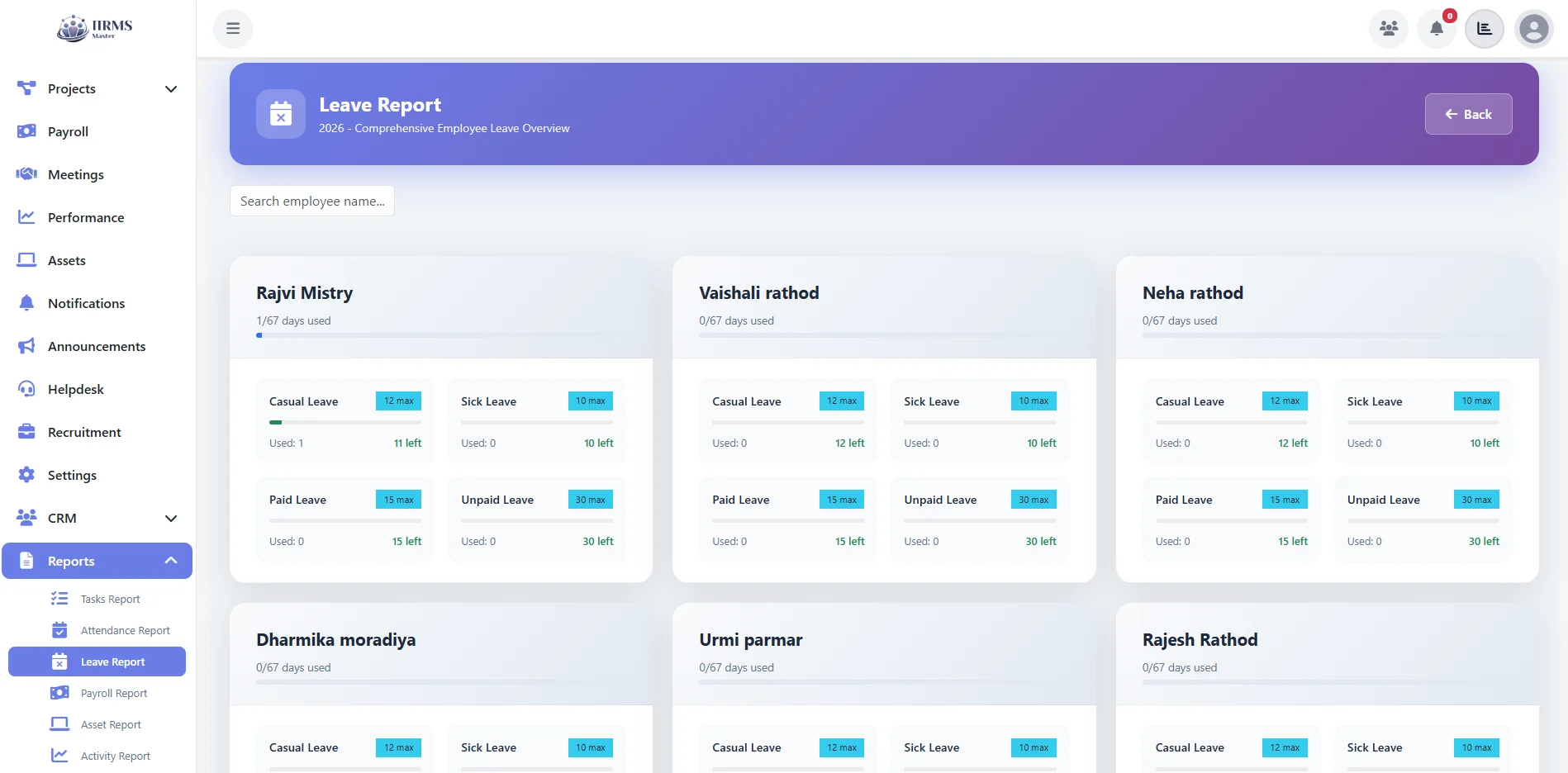Click the Back button
Screen dimensions: 1568x773
tap(1468, 114)
